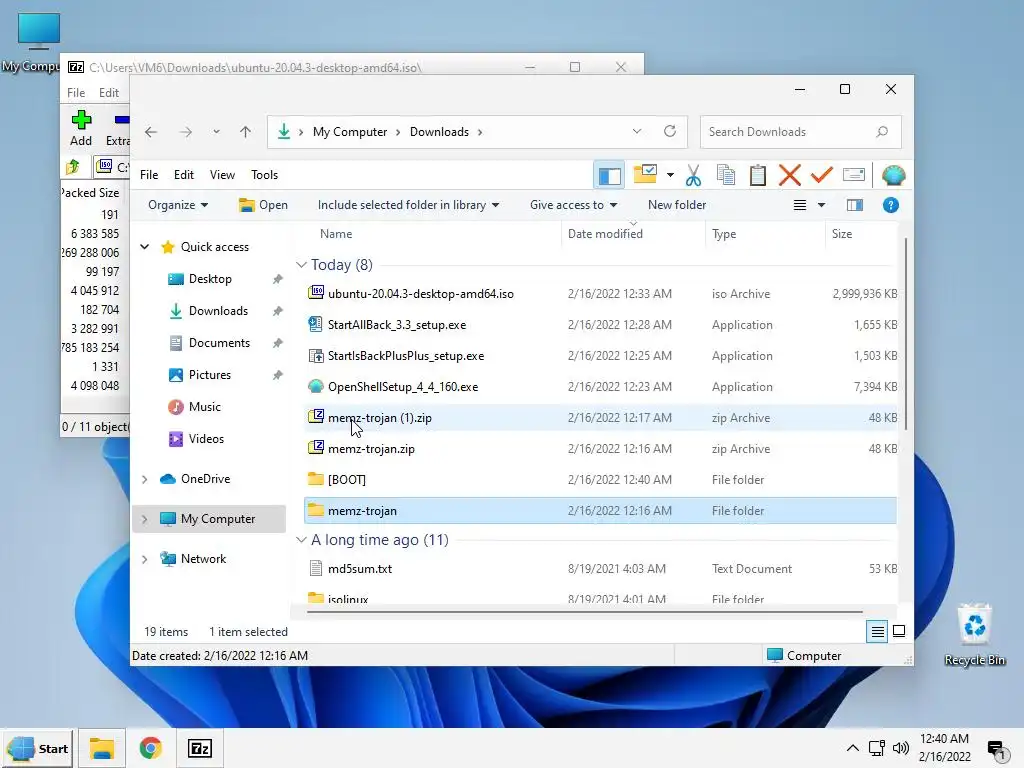Viewport: 1024px width, 768px height.
Task: Click the Copy icon in toolbar
Action: 726,175
